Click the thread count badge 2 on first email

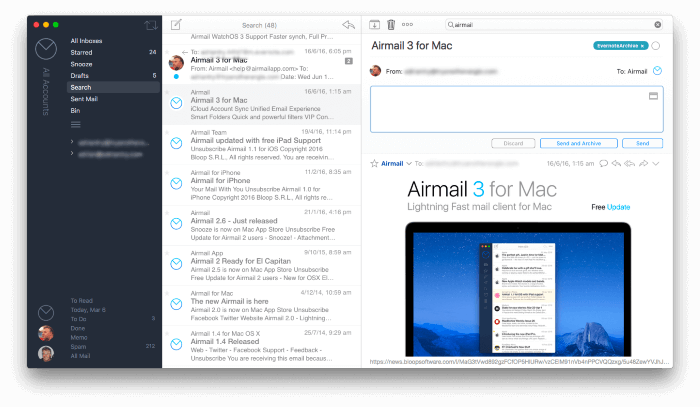tap(349, 61)
